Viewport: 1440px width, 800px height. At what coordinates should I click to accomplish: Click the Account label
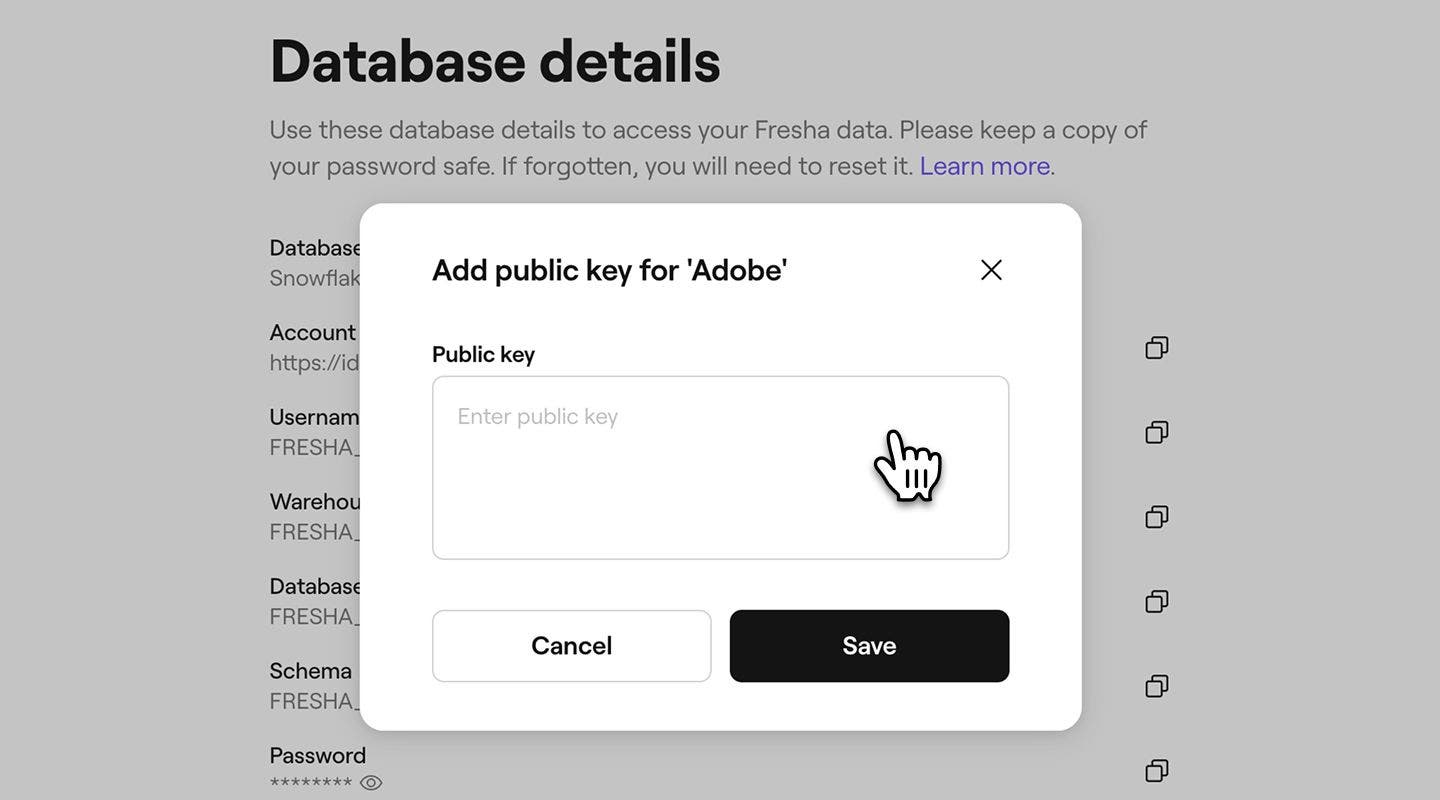click(x=312, y=332)
